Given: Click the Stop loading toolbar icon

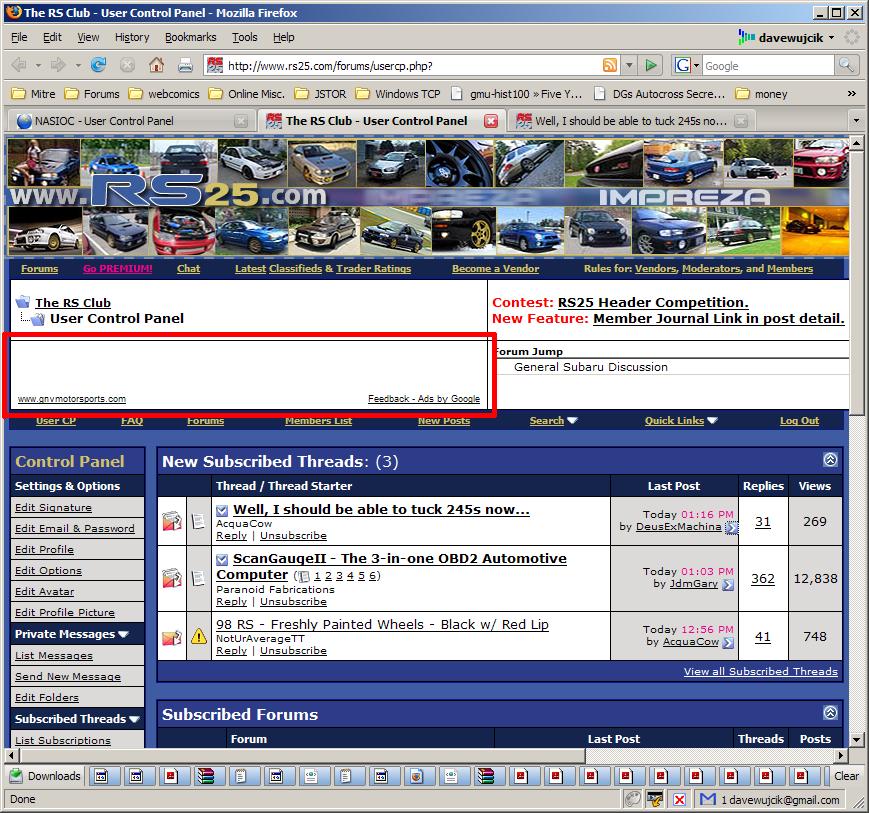Looking at the screenshot, I should coord(127,65).
